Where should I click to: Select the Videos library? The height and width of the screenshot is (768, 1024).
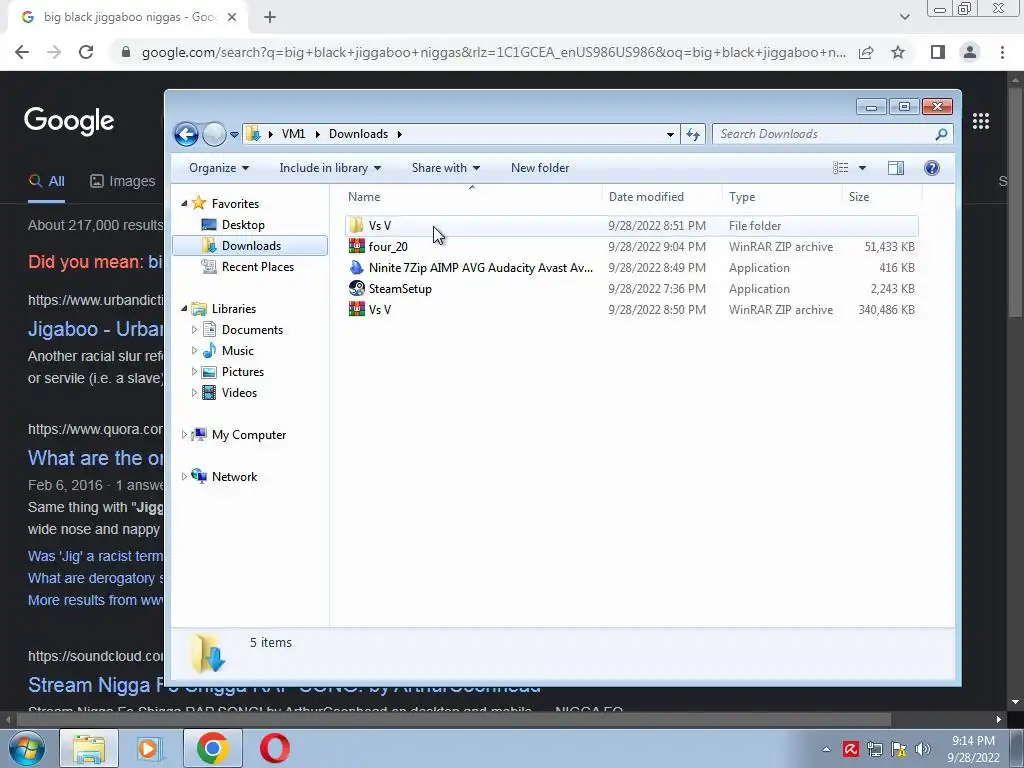239,392
